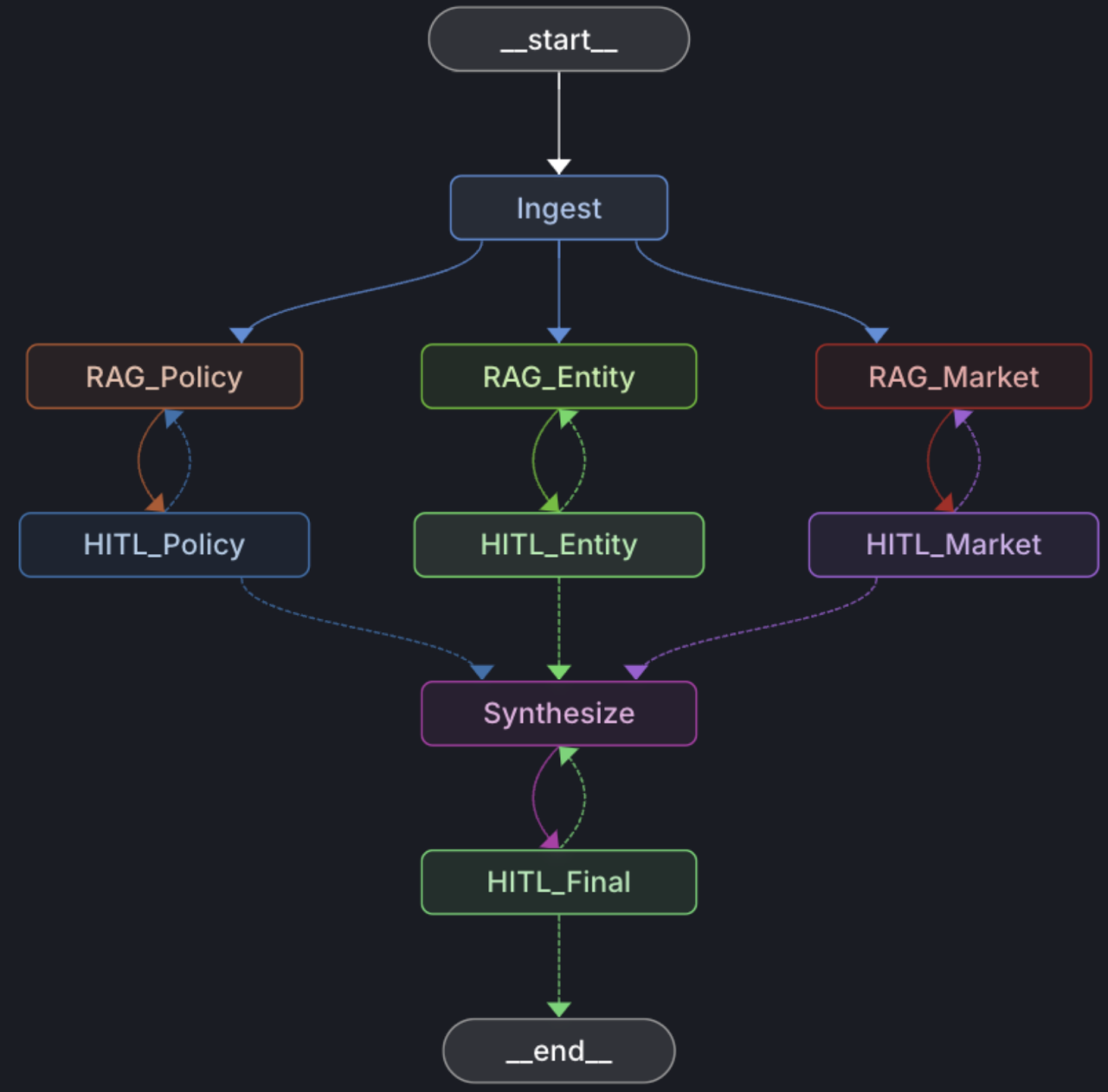Select the __end__ node
1108x1092 pixels.
[558, 1050]
